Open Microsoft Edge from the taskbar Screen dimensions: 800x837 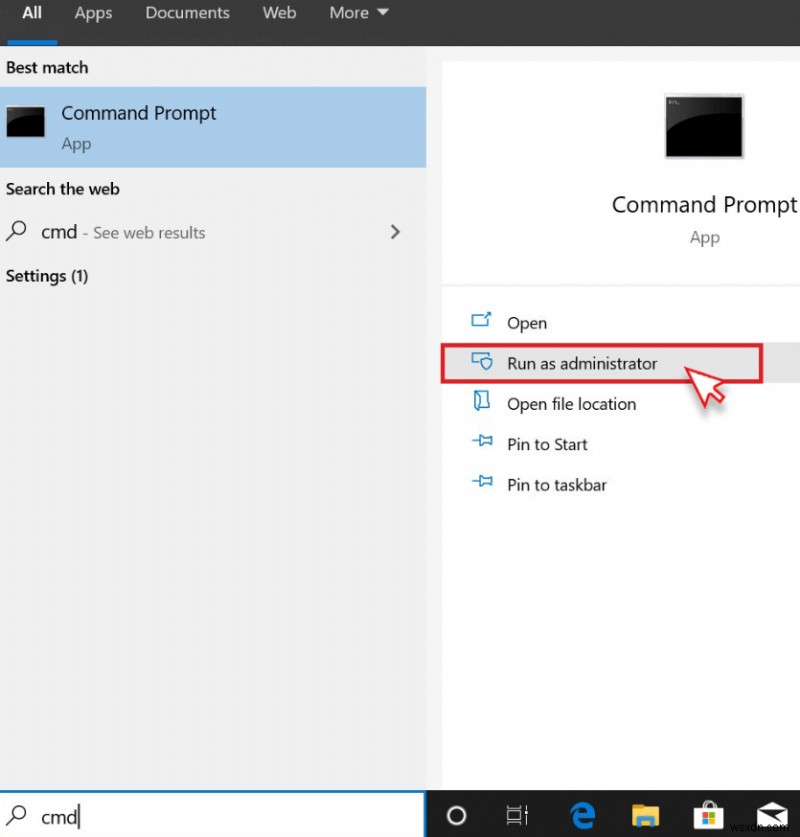pos(583,816)
